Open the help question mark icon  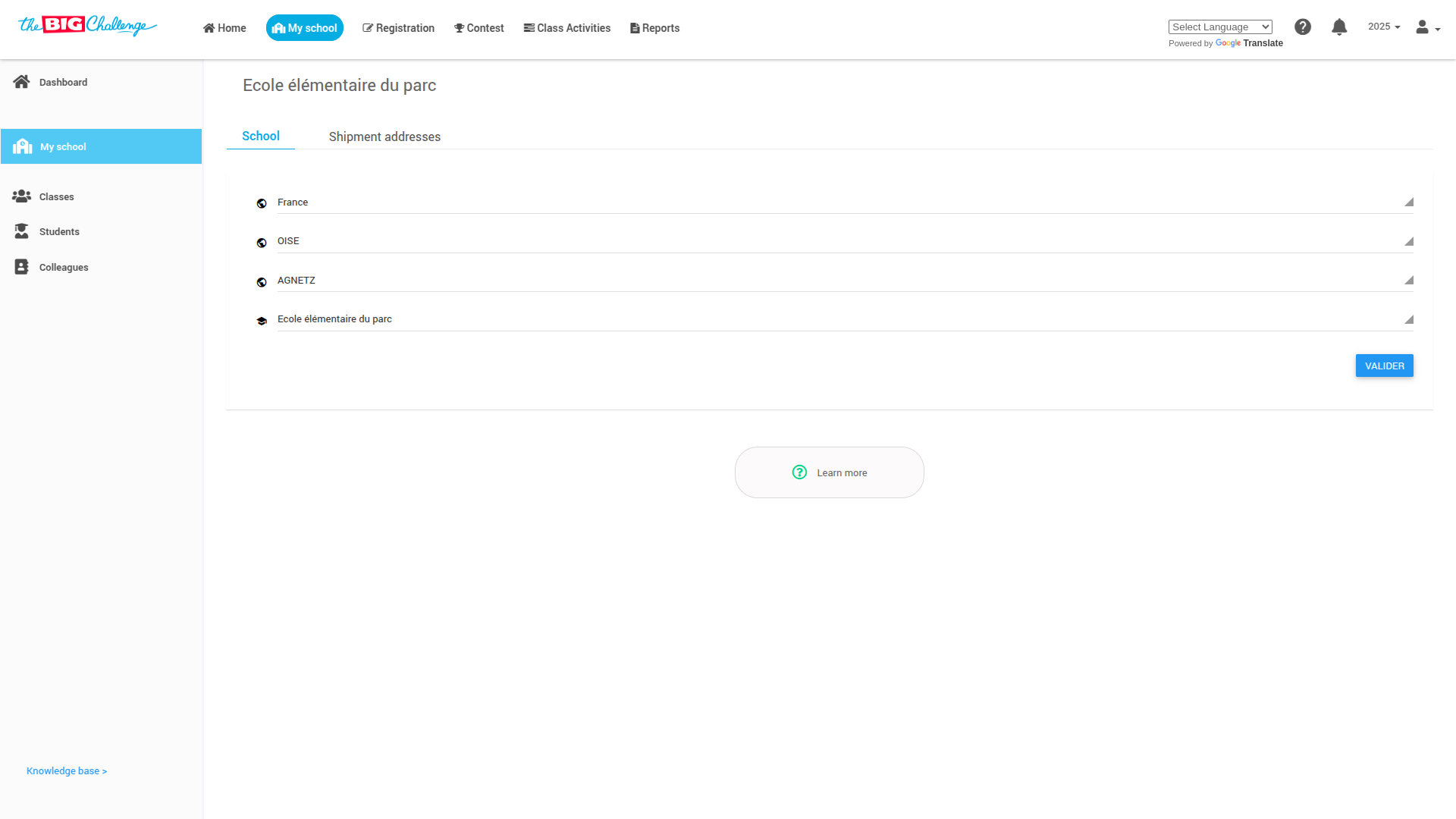tap(1303, 27)
